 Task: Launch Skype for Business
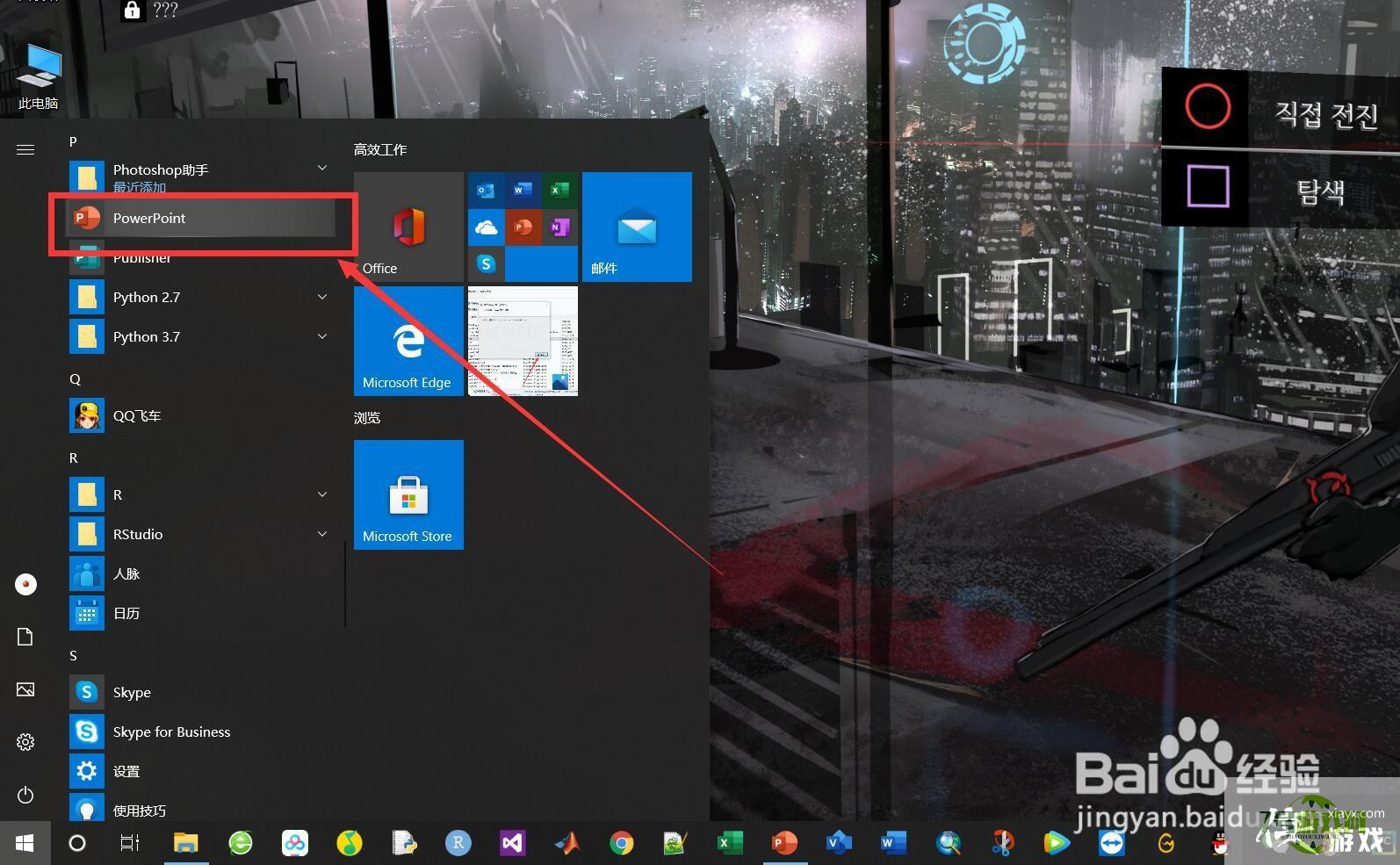point(201,732)
